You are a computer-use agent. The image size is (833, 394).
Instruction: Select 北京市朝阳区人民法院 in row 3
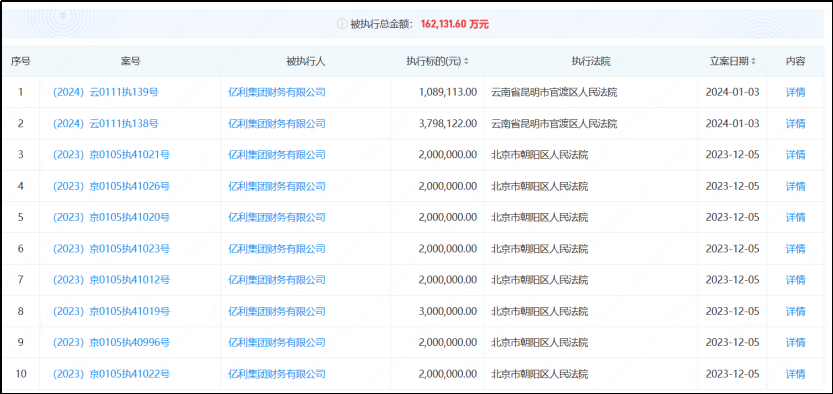pyautogui.click(x=540, y=155)
